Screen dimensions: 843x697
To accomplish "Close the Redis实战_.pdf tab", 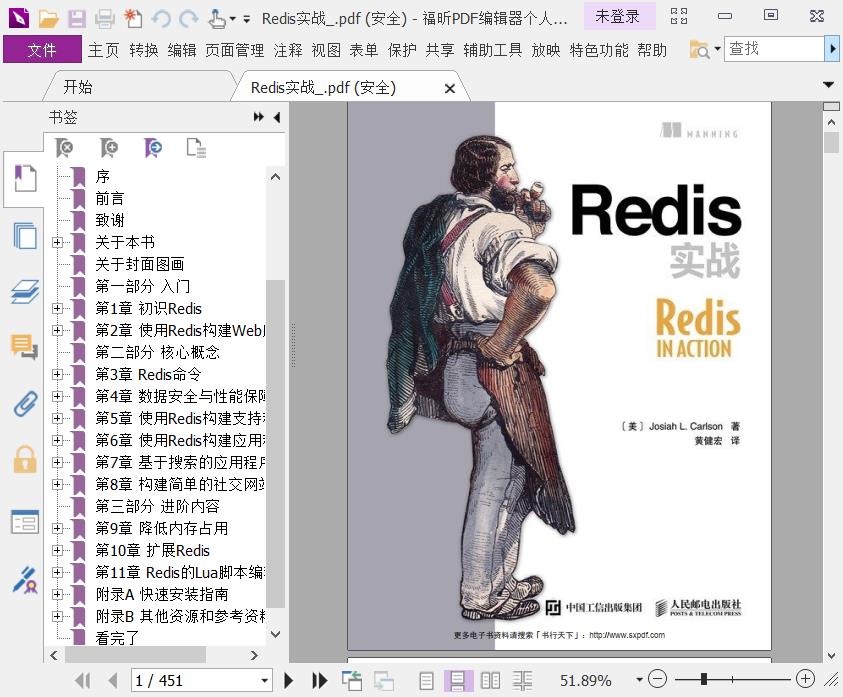I will pos(450,88).
